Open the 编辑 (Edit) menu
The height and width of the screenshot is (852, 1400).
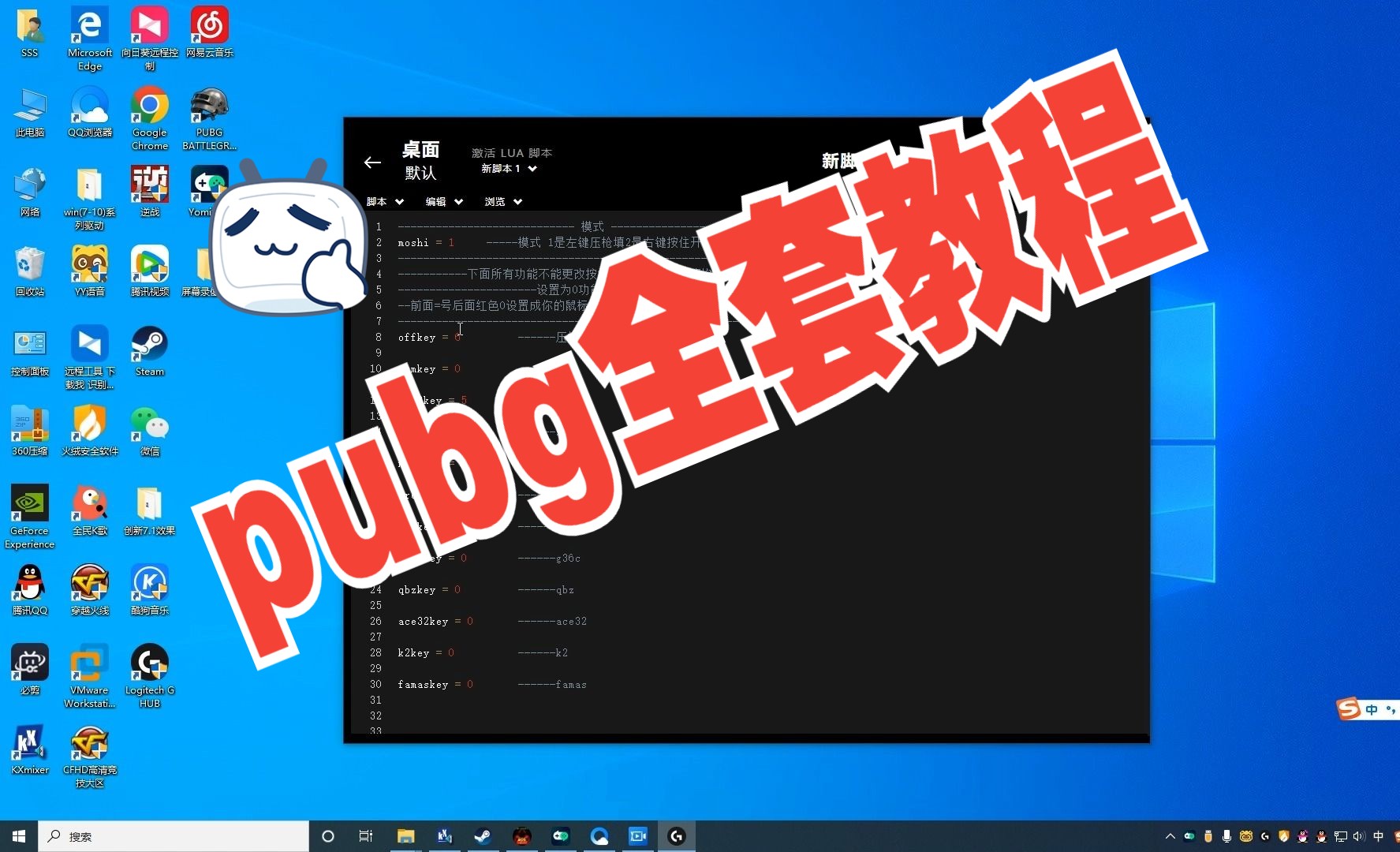click(444, 202)
